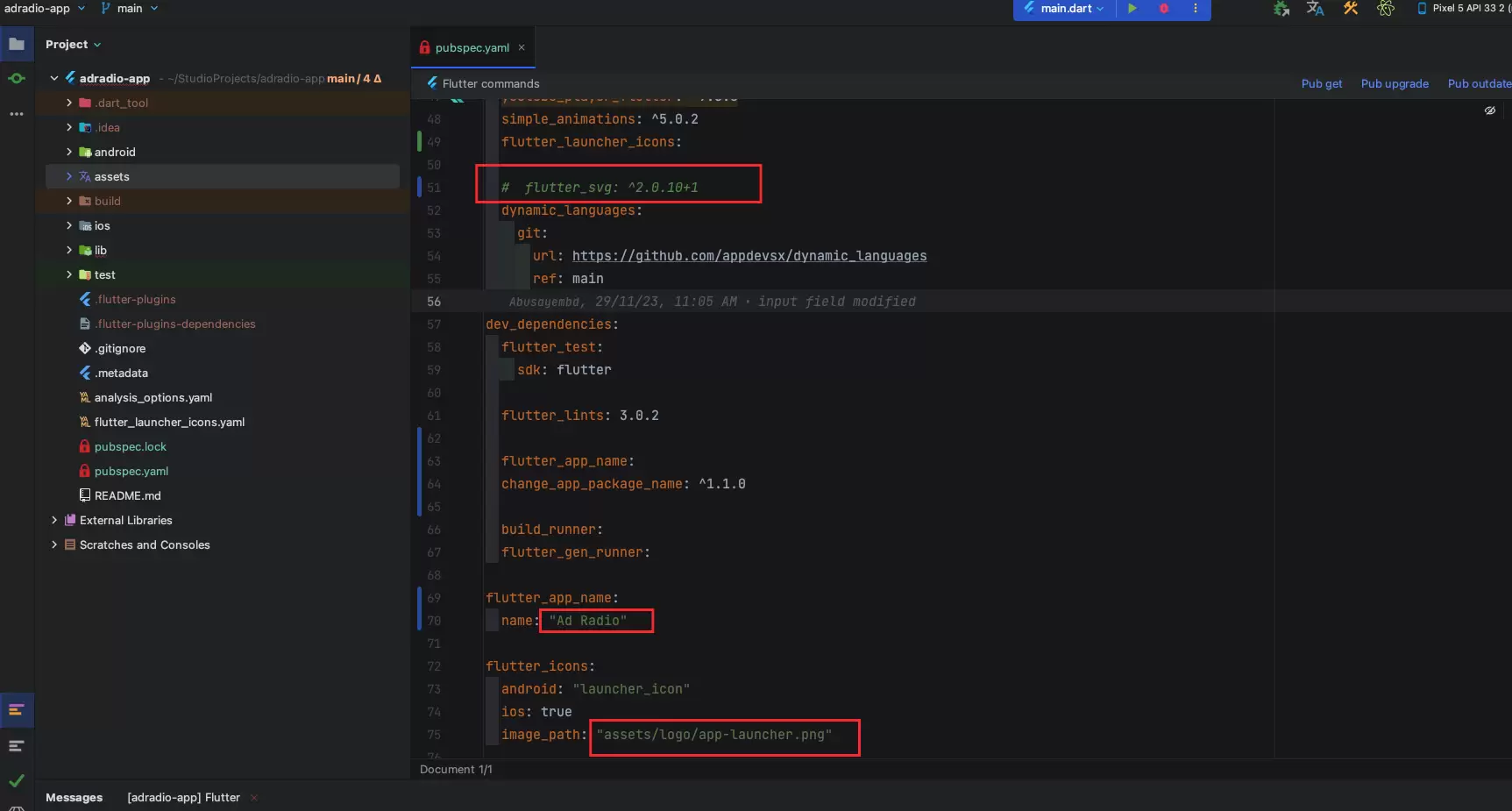Start debugging with the red bug icon
This screenshot has height=811, width=1512.
pos(1163,9)
